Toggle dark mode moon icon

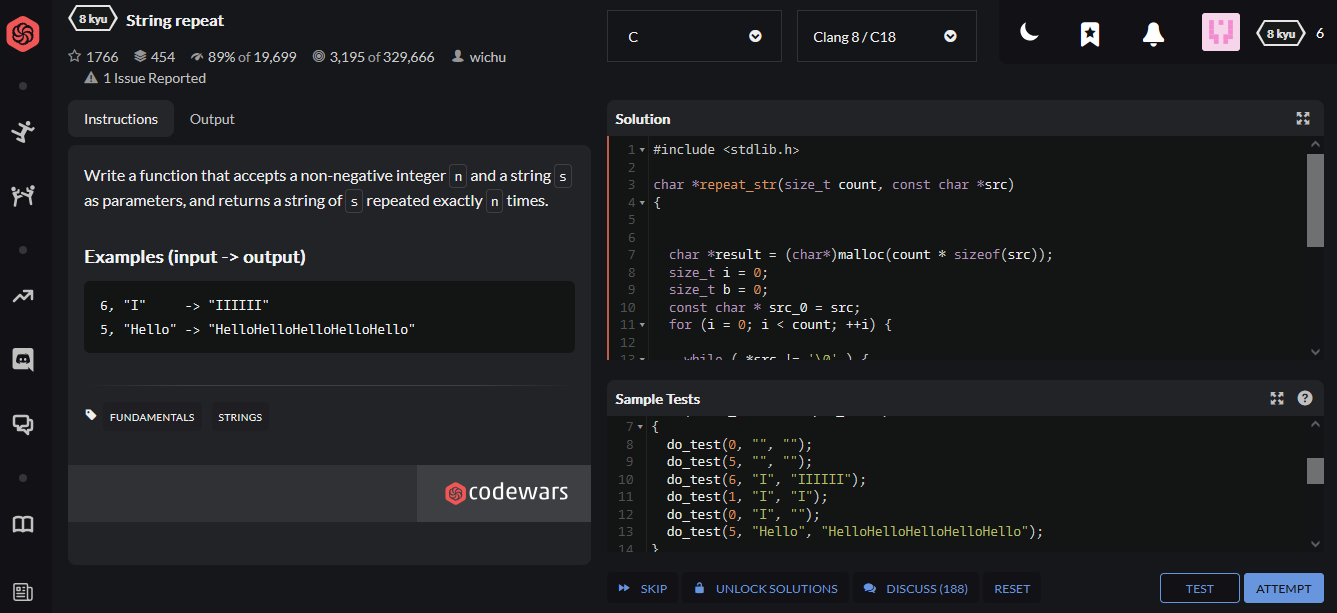[x=1029, y=33]
